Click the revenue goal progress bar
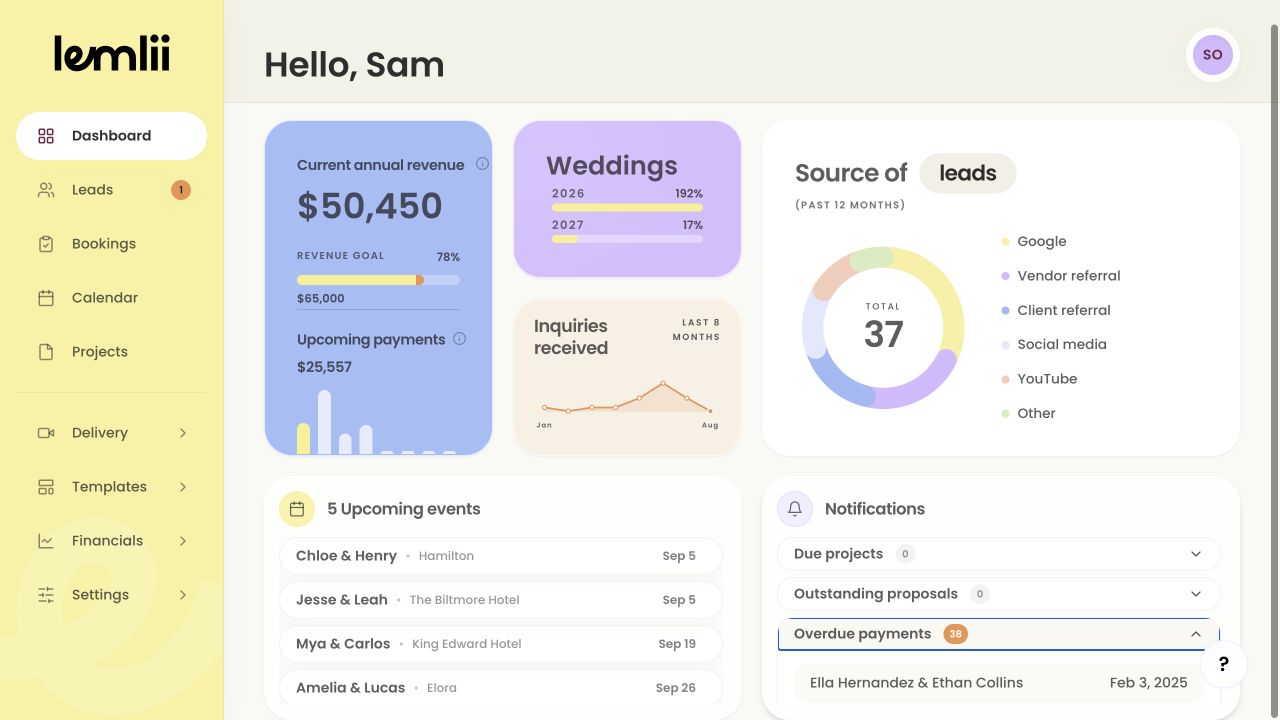This screenshot has height=720, width=1280. pyautogui.click(x=378, y=280)
